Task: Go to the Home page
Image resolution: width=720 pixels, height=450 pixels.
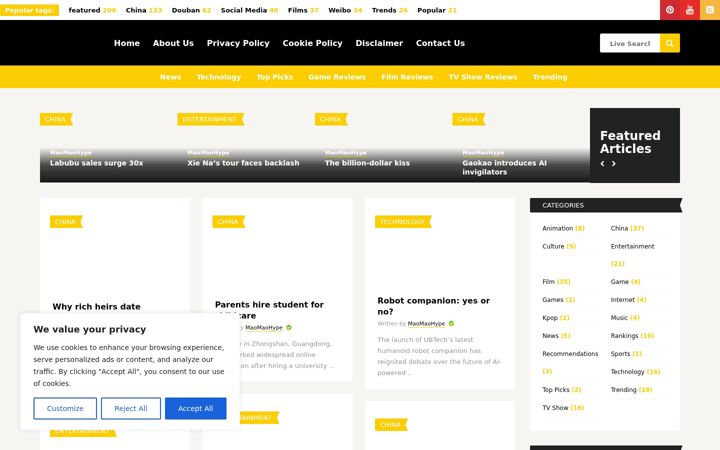Action: pos(127,43)
